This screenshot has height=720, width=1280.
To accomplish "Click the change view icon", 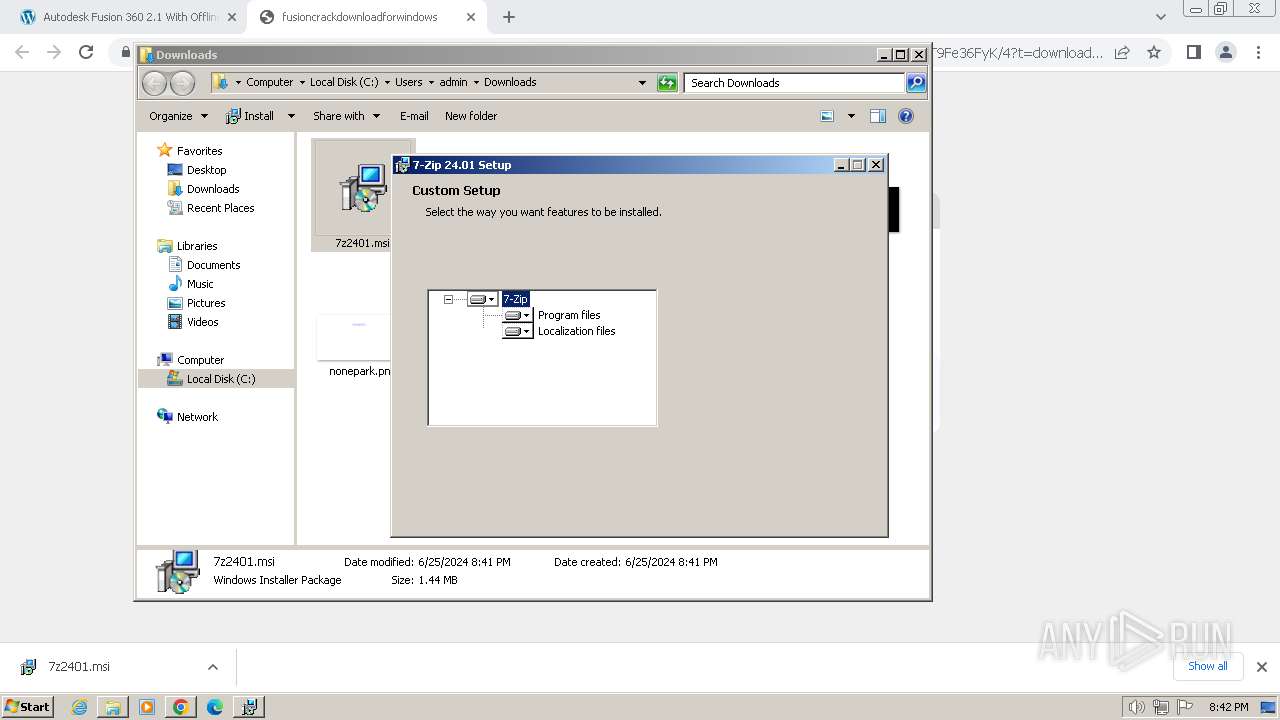I will point(827,116).
